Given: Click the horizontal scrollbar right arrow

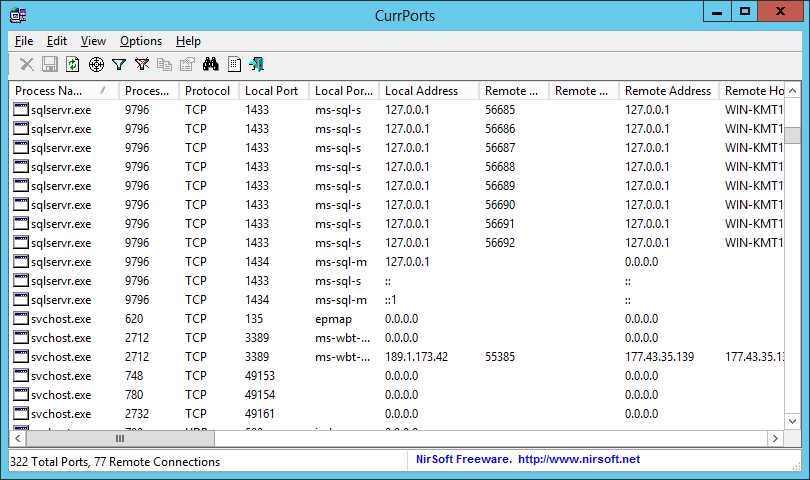Looking at the screenshot, I should tap(775, 438).
